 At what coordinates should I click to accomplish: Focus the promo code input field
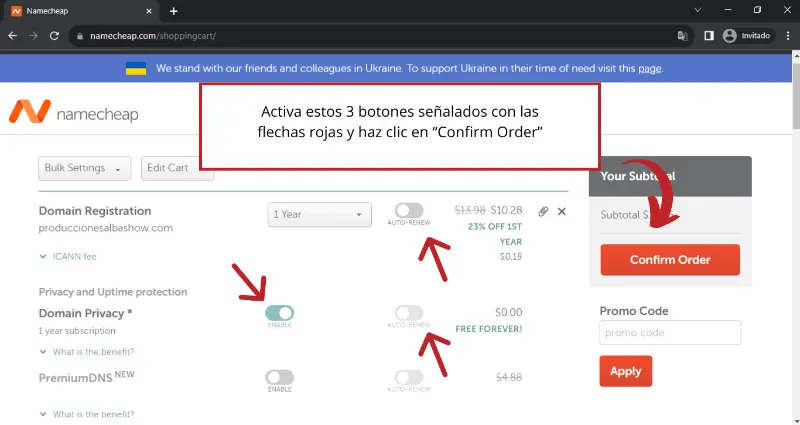click(670, 333)
